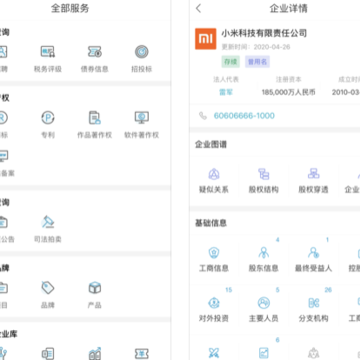This screenshot has height=360, width=360.
Task: Open the 债券信息 bond information icon
Action: [x=95, y=52]
